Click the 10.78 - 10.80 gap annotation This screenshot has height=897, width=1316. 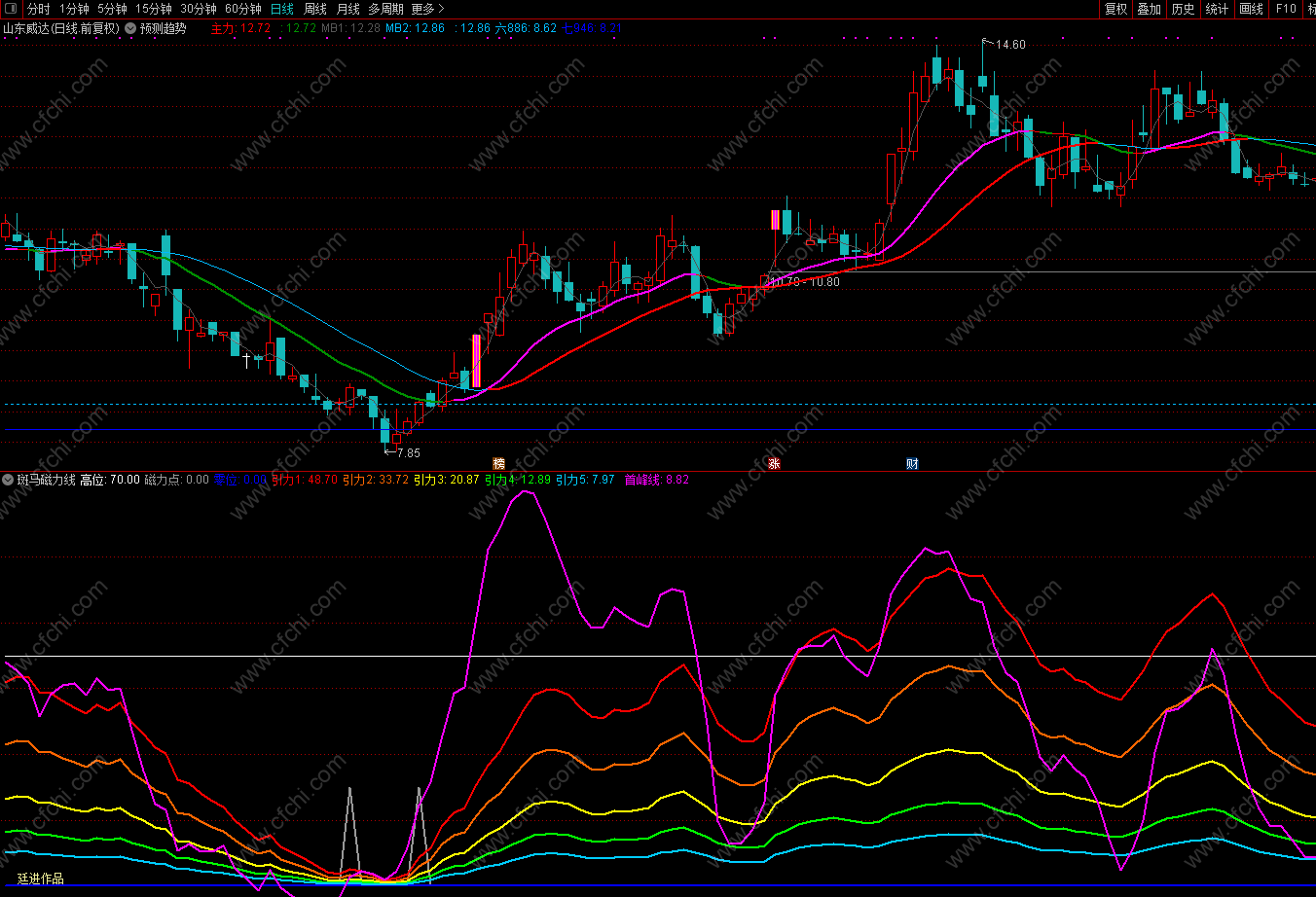coord(804,282)
